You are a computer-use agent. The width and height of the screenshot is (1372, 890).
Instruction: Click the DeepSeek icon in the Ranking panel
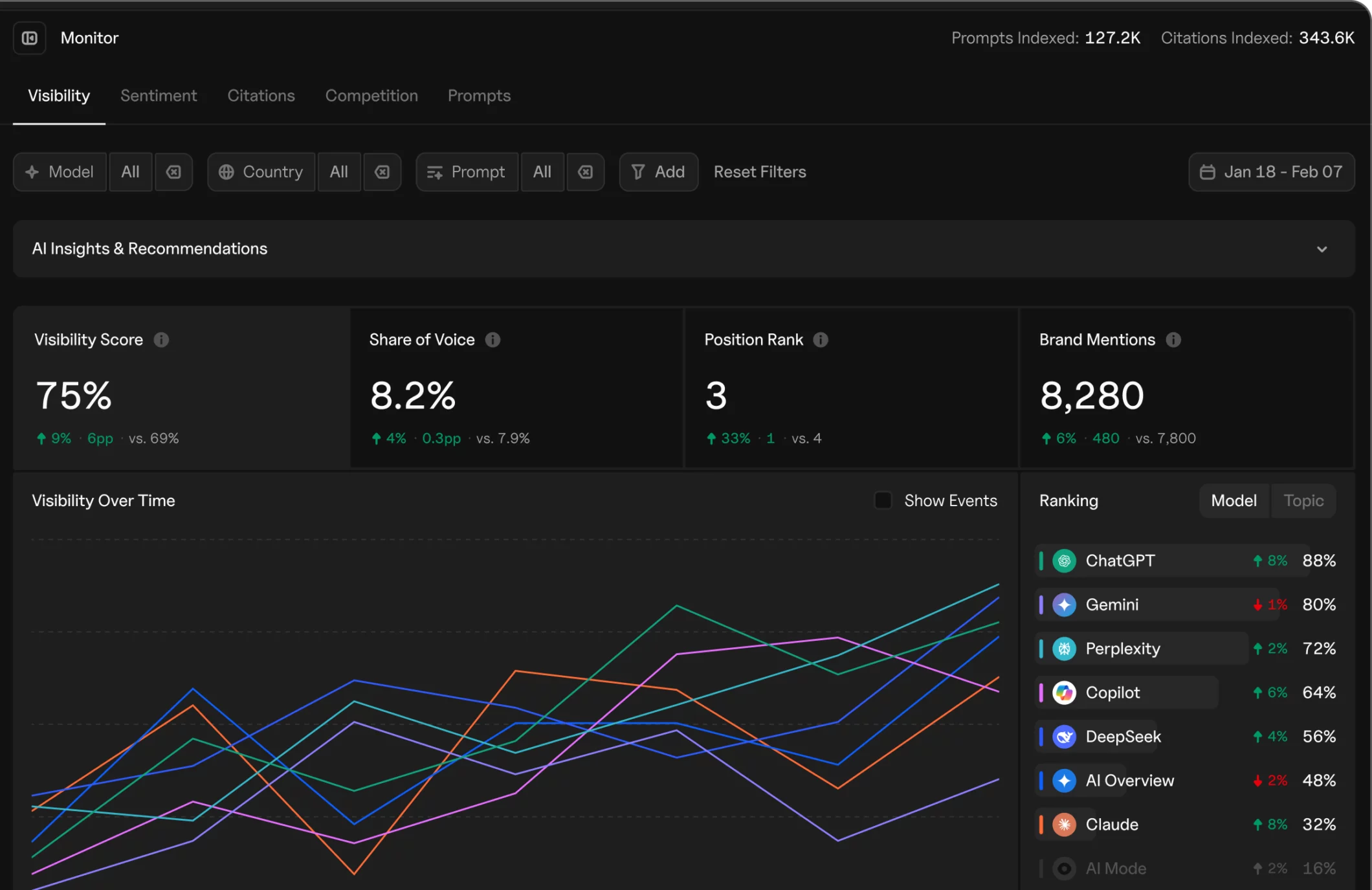click(1063, 737)
